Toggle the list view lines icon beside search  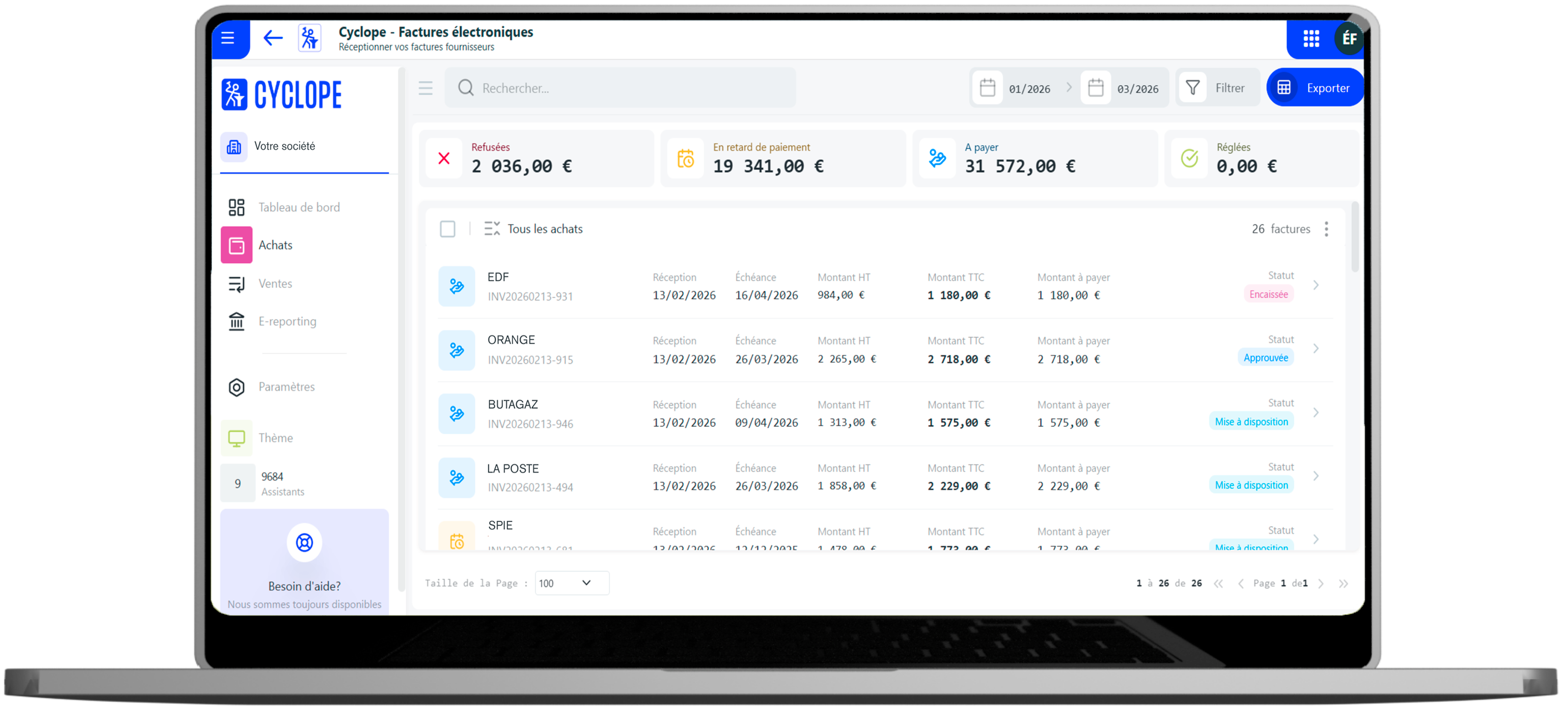pyautogui.click(x=426, y=88)
